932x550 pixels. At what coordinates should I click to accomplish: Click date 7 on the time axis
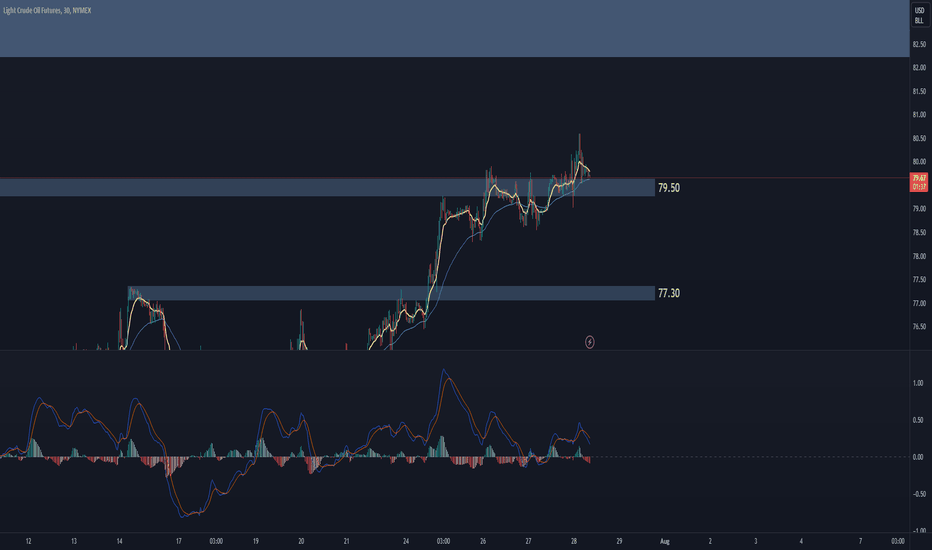[x=860, y=541]
